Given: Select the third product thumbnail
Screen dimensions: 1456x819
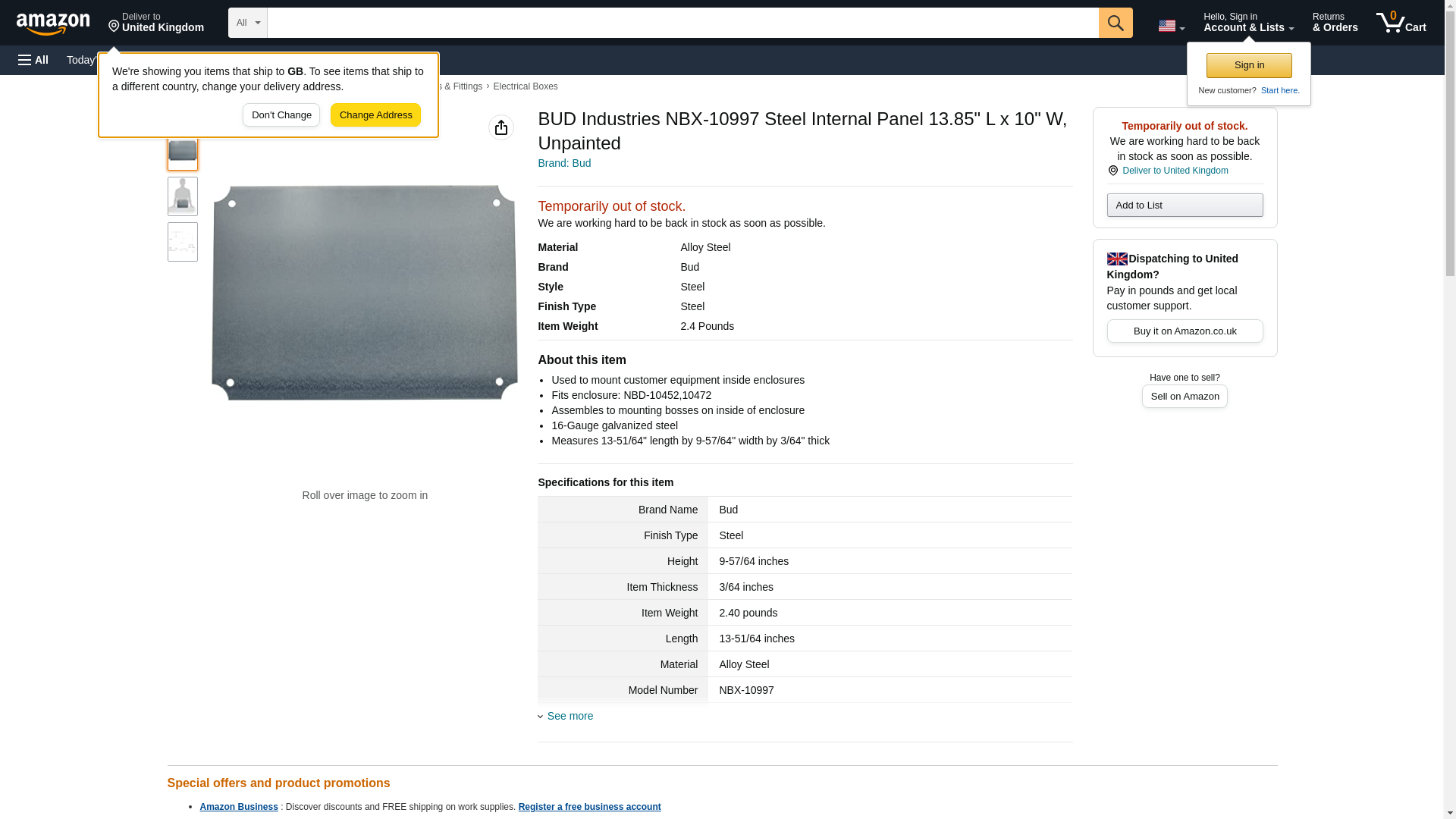Looking at the screenshot, I should pyautogui.click(x=182, y=242).
